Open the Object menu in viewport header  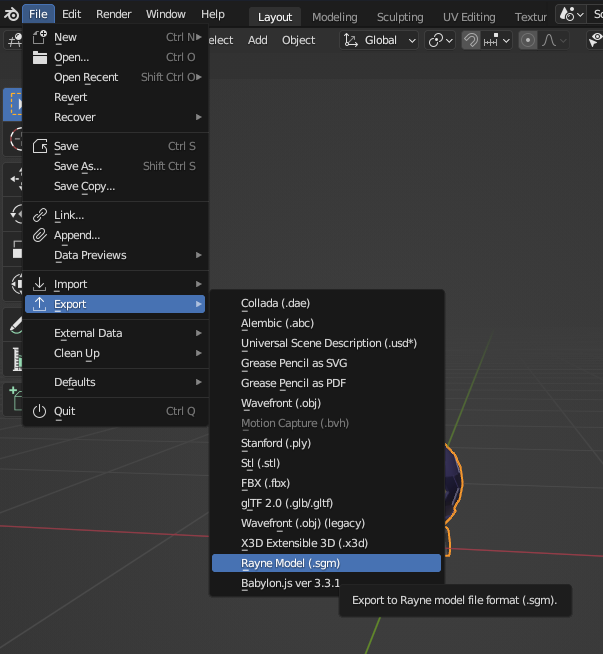click(299, 40)
